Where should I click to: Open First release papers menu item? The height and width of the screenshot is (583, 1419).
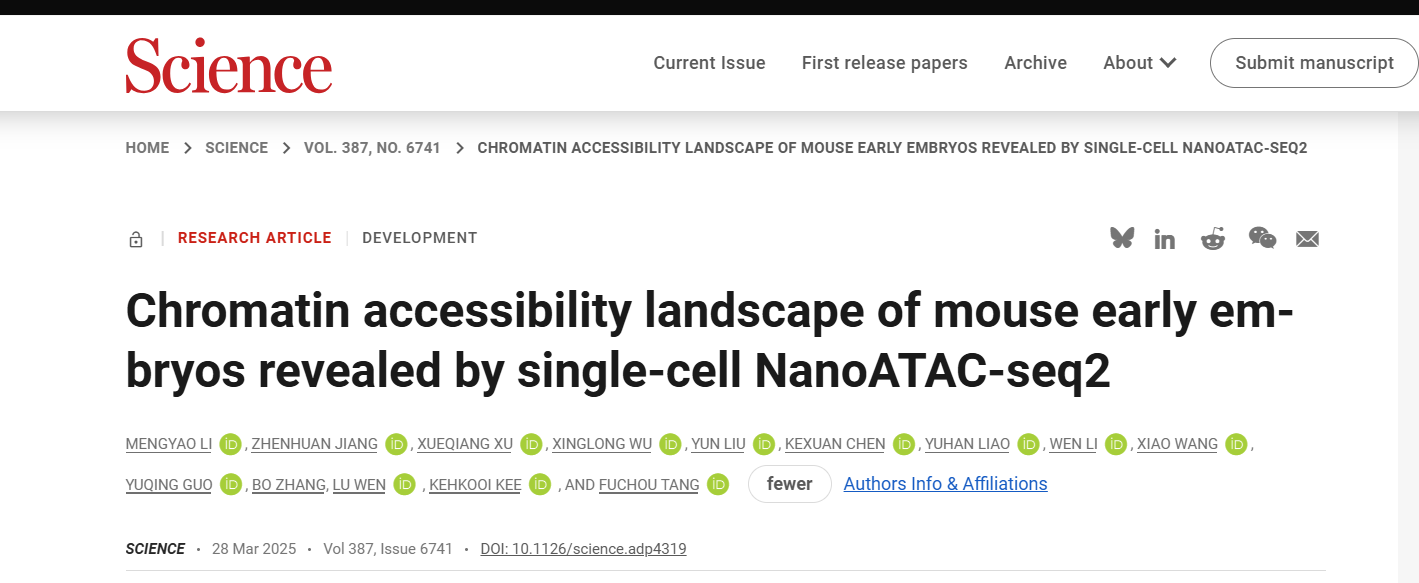(x=885, y=63)
